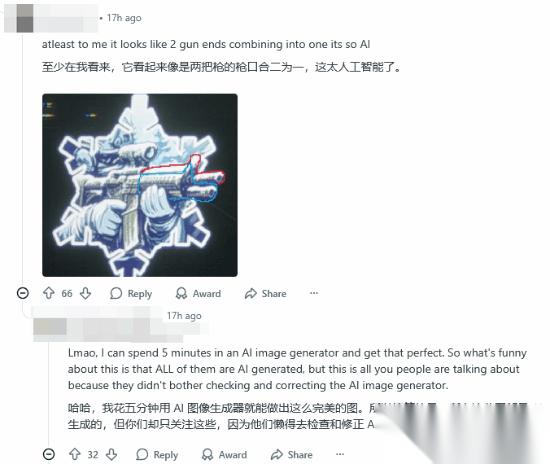Upvote the 32-point reply
Screen dimensions: 550x464
(74, 455)
